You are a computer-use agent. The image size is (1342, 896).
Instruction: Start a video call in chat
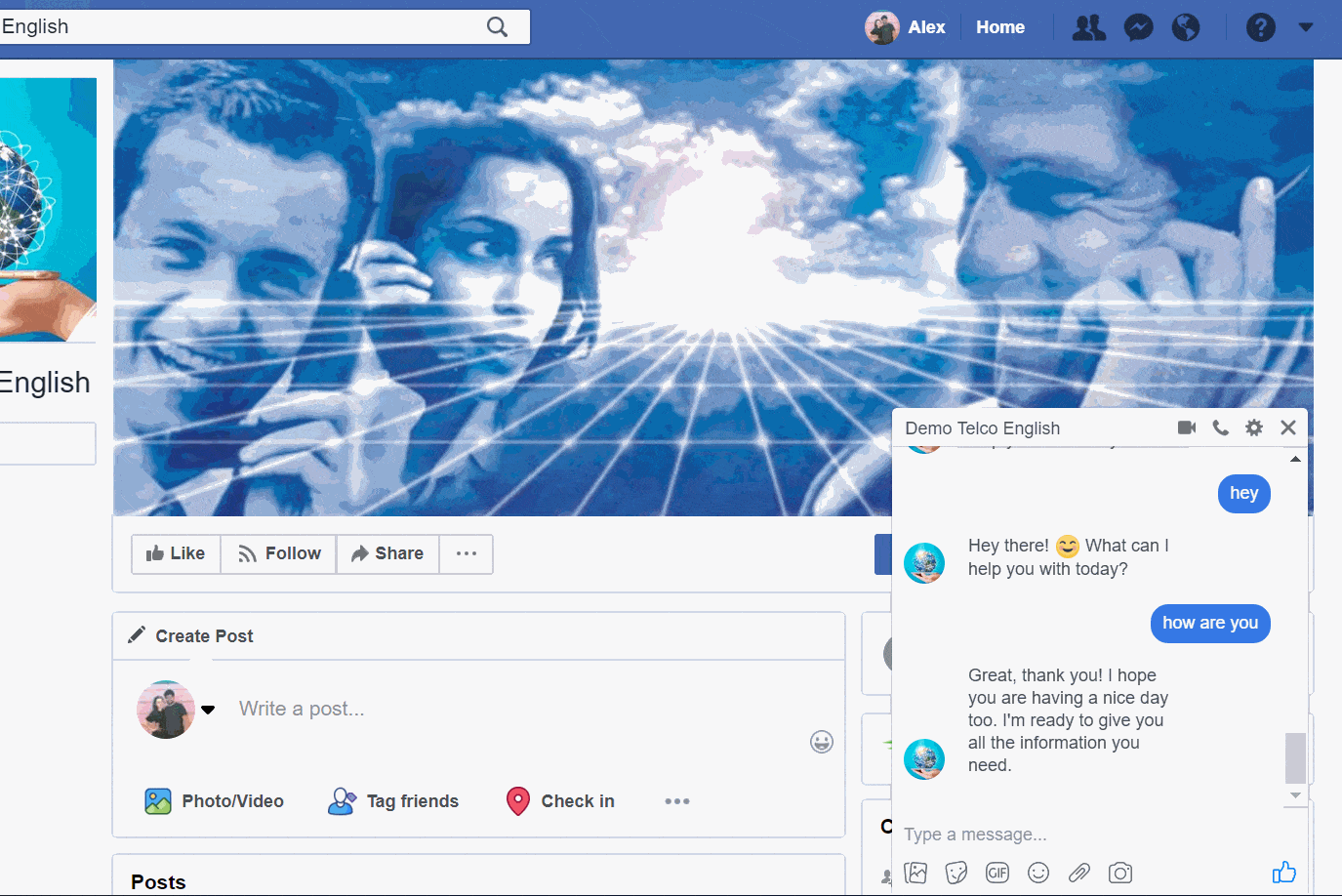coord(1187,428)
